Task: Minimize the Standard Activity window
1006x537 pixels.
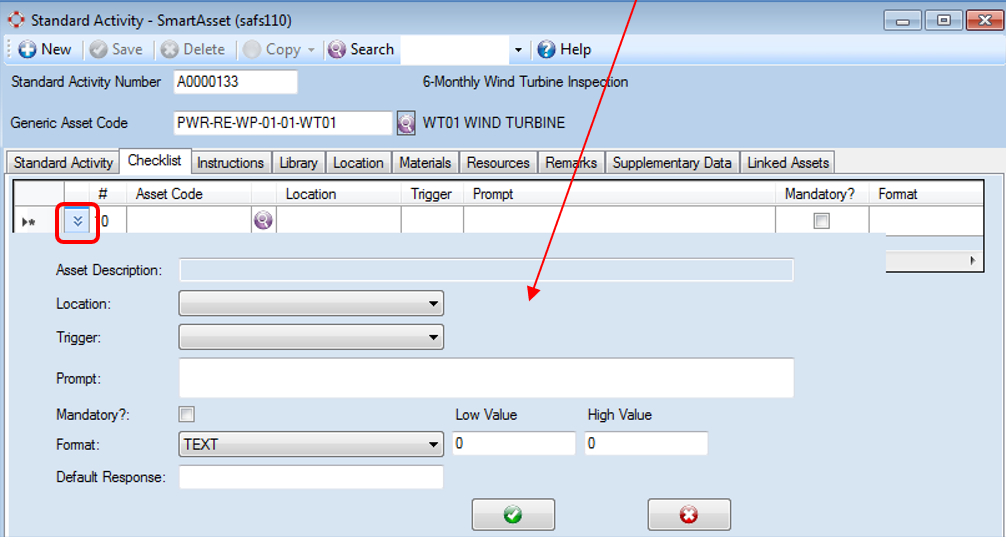Action: 903,21
